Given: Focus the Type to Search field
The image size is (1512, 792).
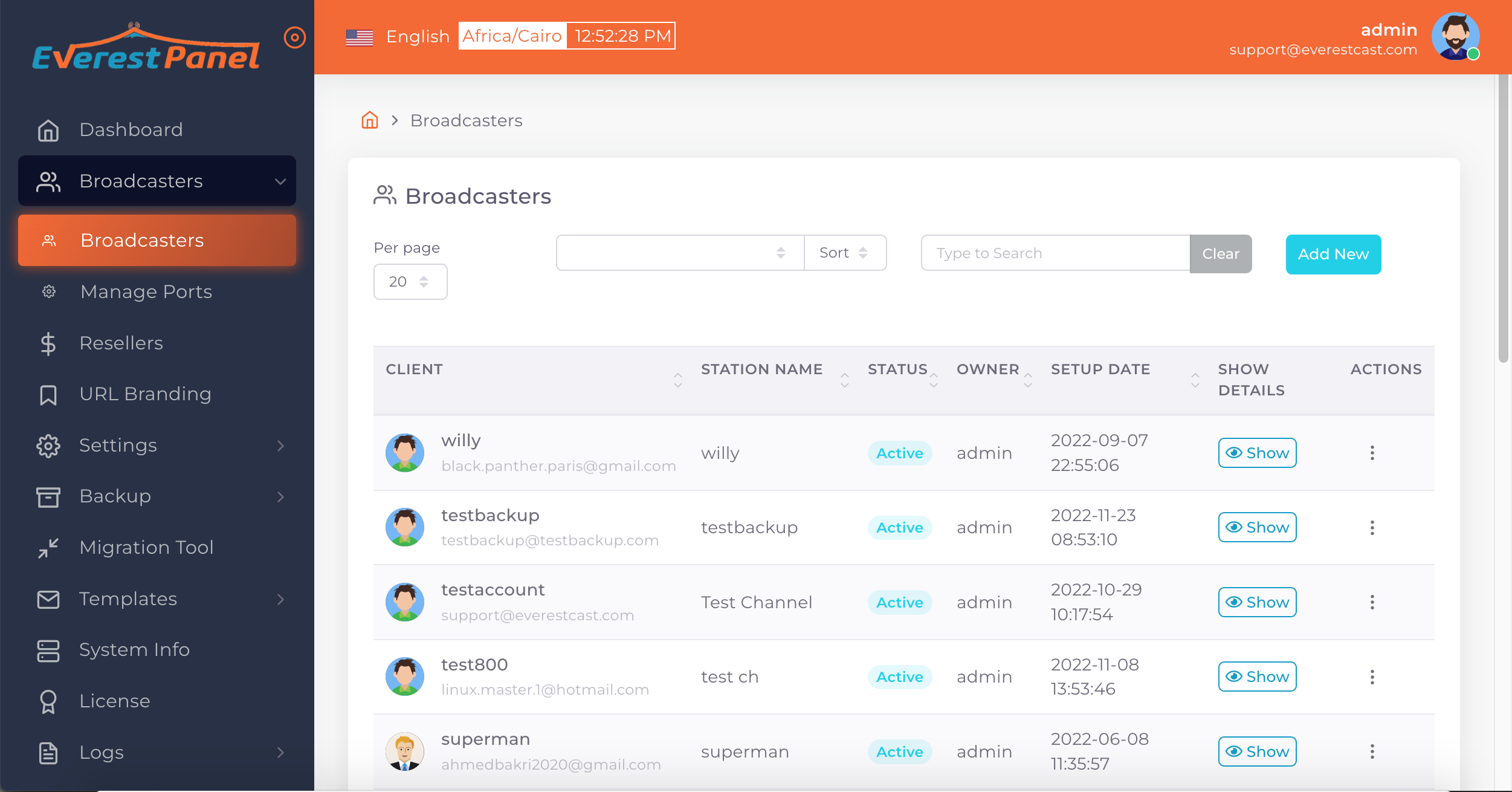Looking at the screenshot, I should click(x=1055, y=253).
